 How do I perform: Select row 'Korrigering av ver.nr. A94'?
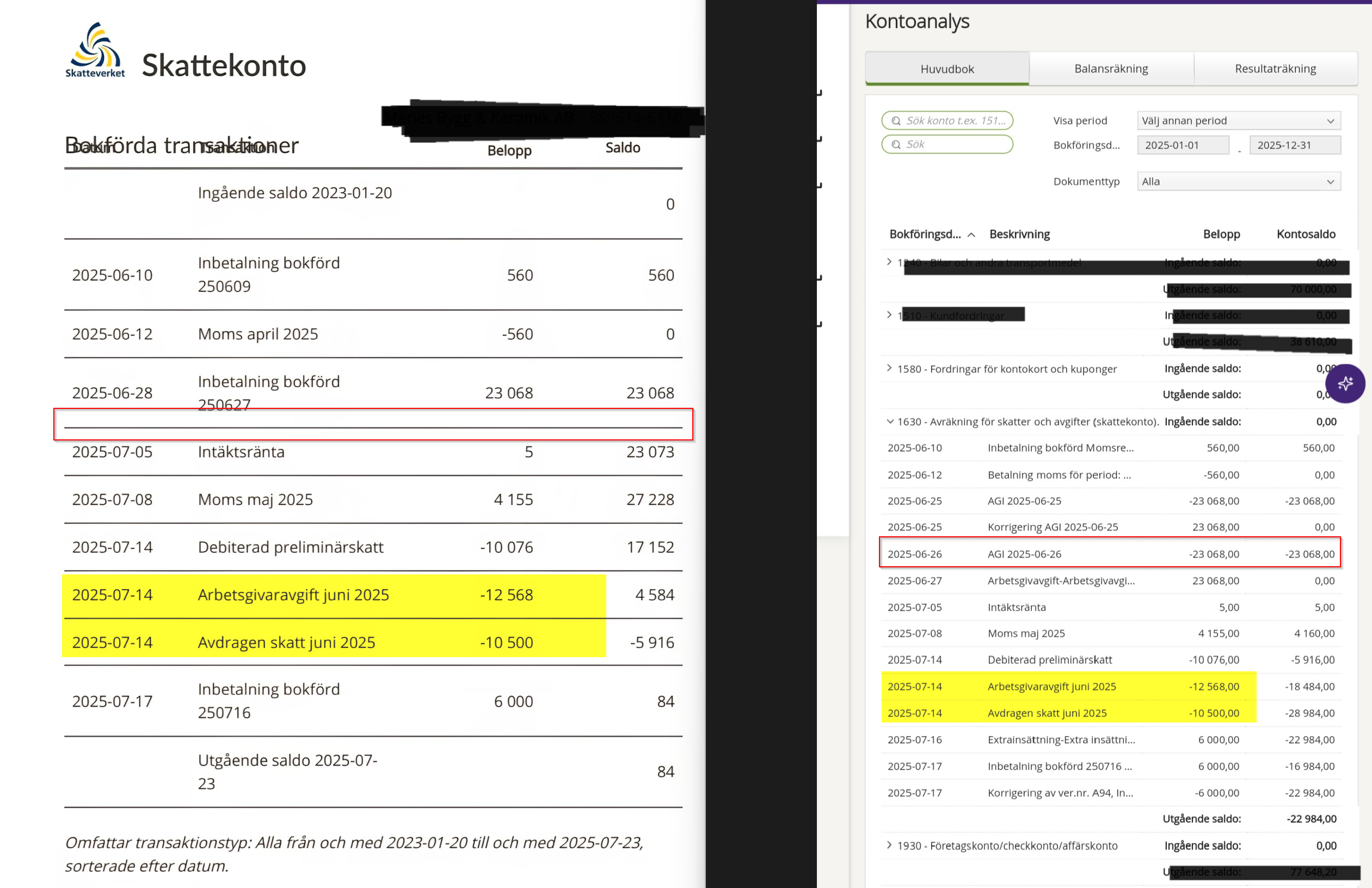(1110, 792)
